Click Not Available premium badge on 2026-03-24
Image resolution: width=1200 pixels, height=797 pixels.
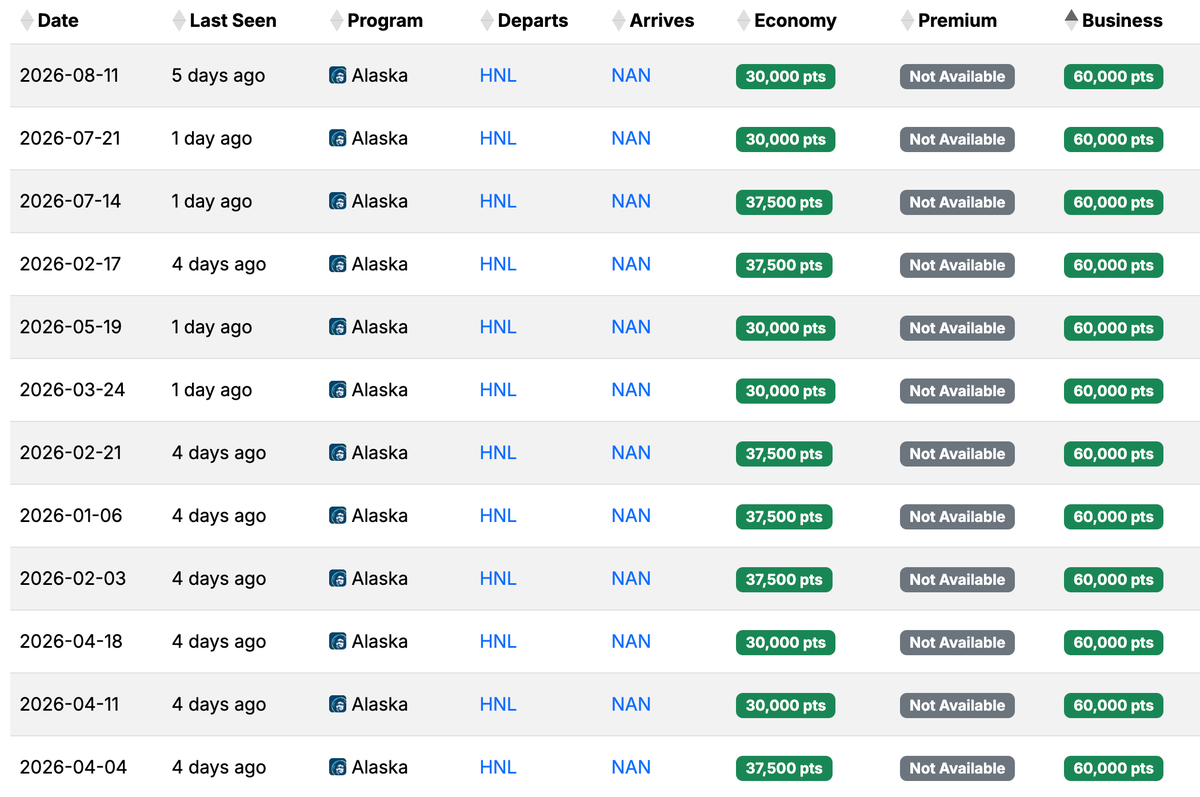coord(957,392)
